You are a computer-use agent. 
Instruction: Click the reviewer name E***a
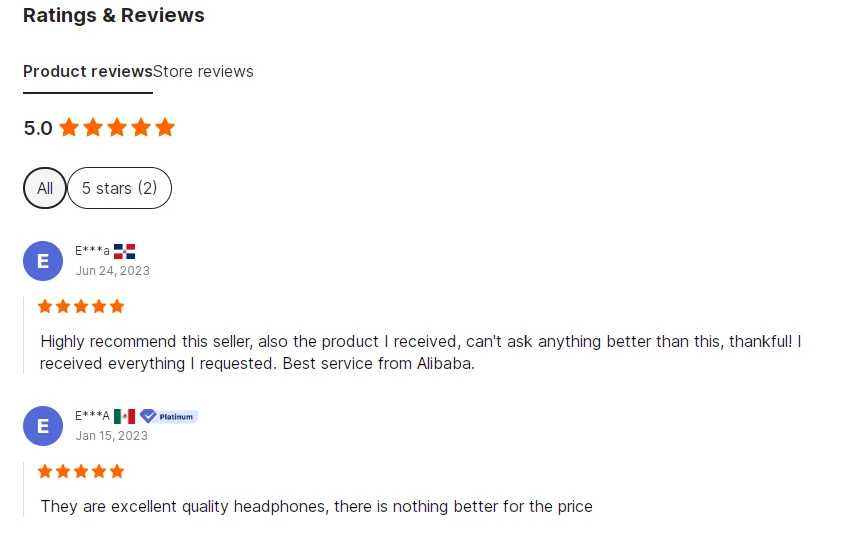coord(92,251)
